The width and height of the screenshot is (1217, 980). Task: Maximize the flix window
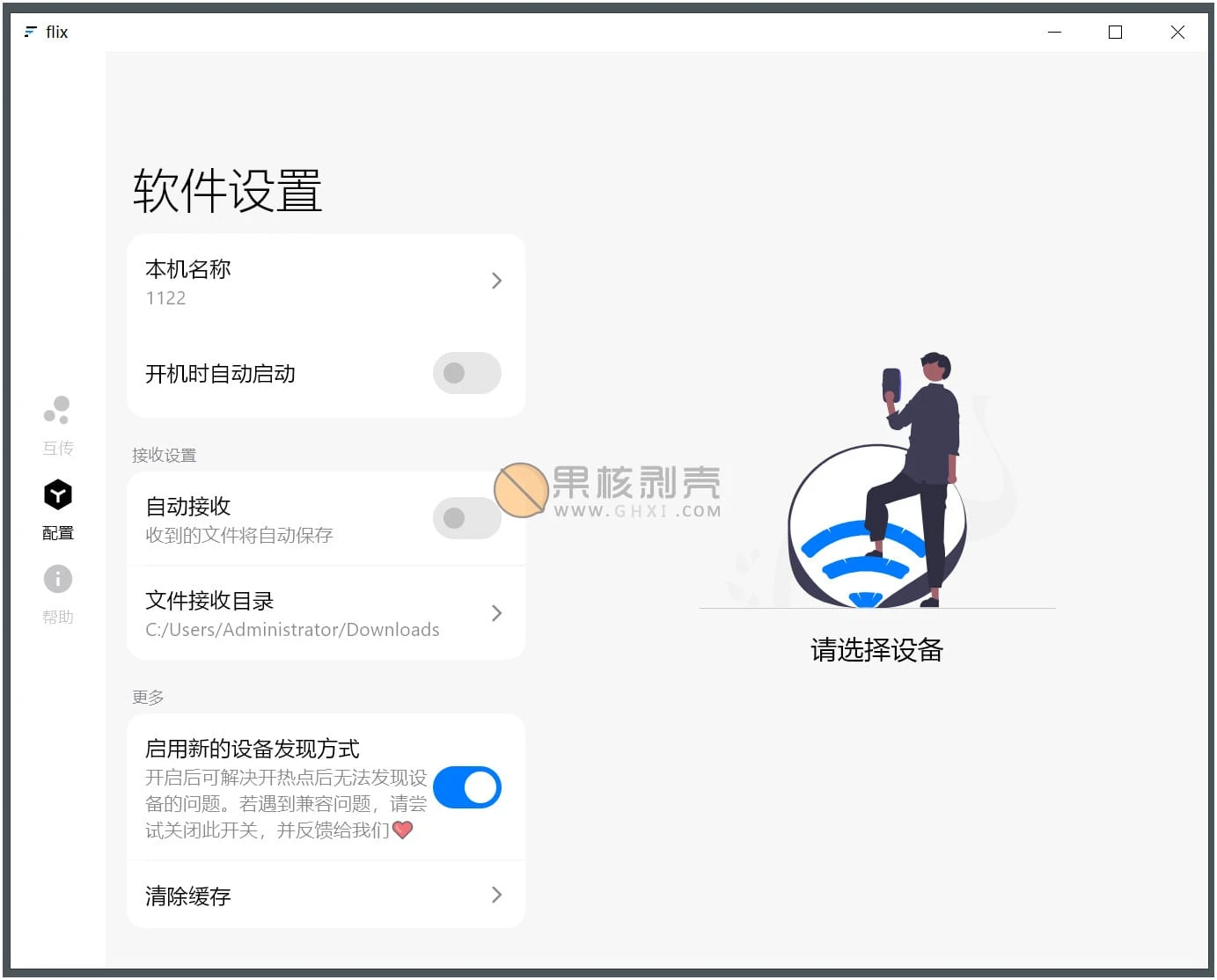click(x=1115, y=33)
